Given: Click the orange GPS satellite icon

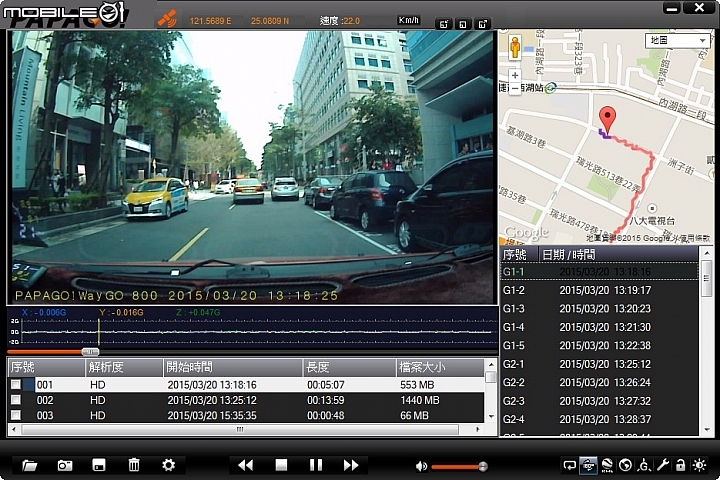Looking at the screenshot, I should pos(167,18).
